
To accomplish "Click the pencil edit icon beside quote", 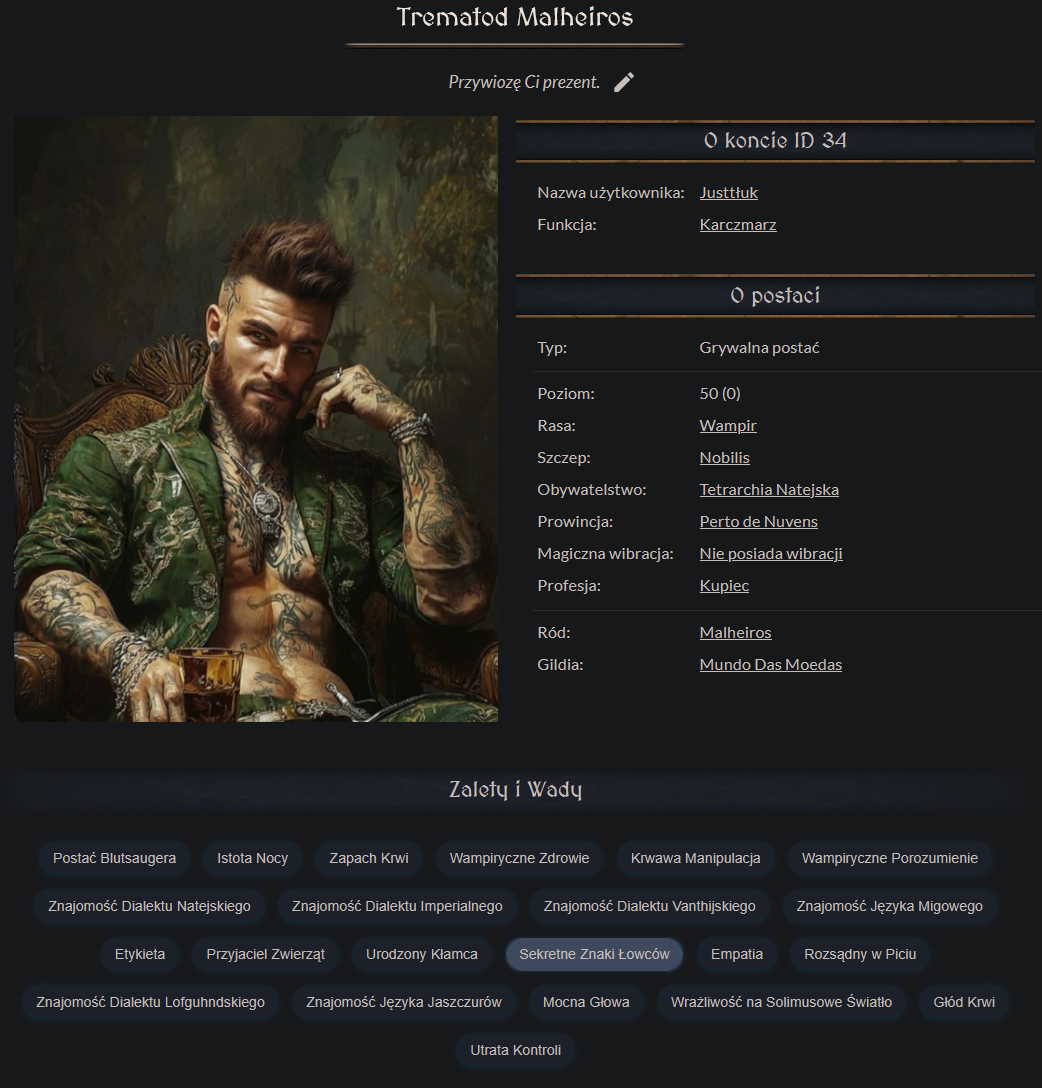I will [x=624, y=82].
